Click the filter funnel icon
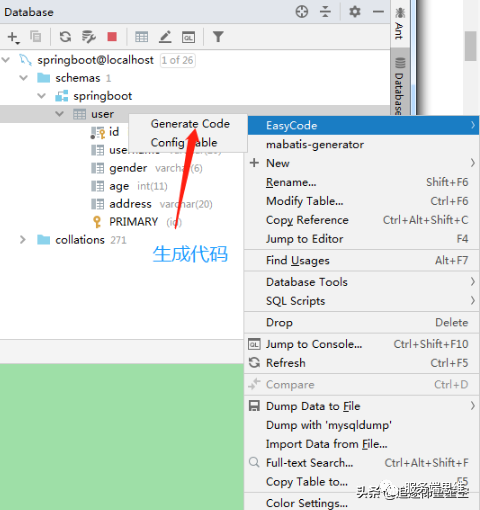 pos(218,37)
